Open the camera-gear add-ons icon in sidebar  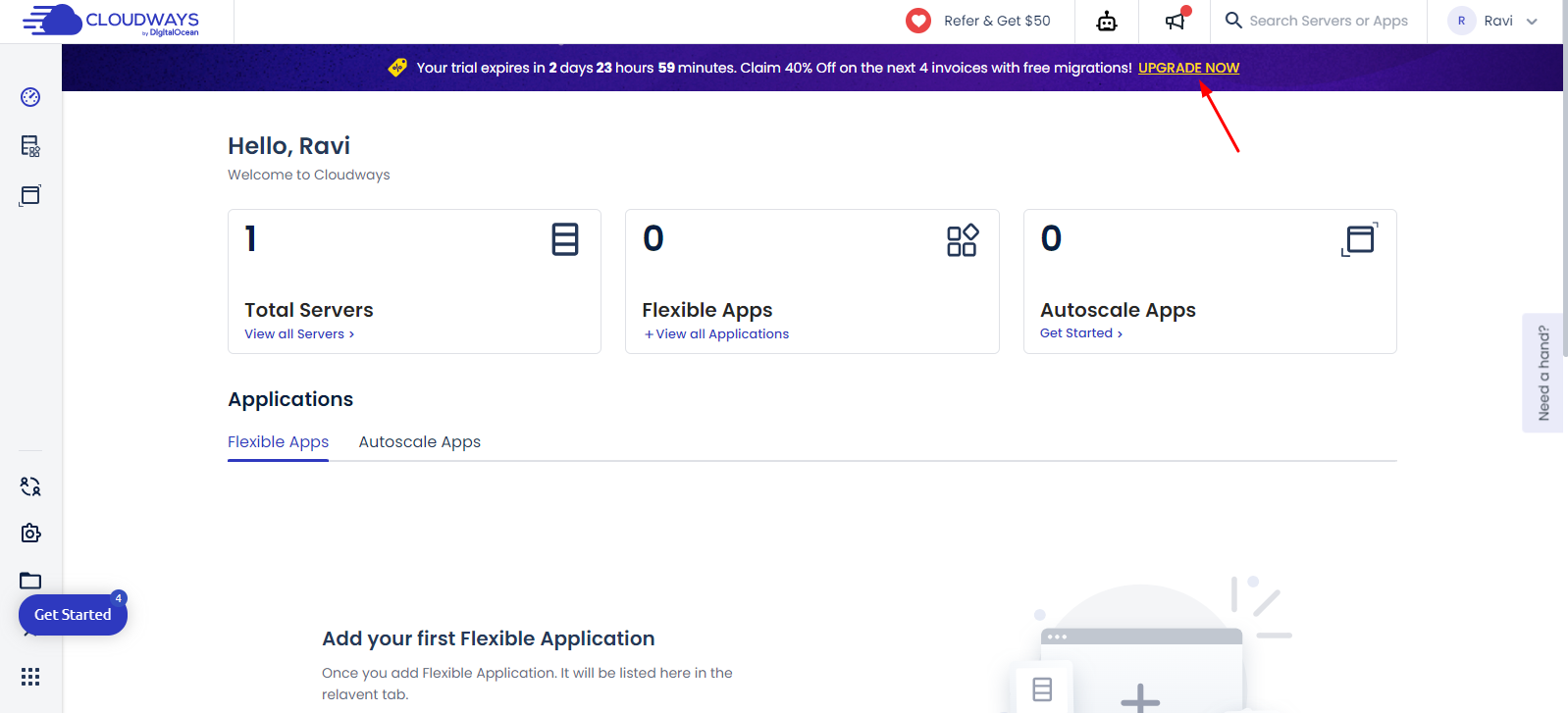[x=30, y=533]
